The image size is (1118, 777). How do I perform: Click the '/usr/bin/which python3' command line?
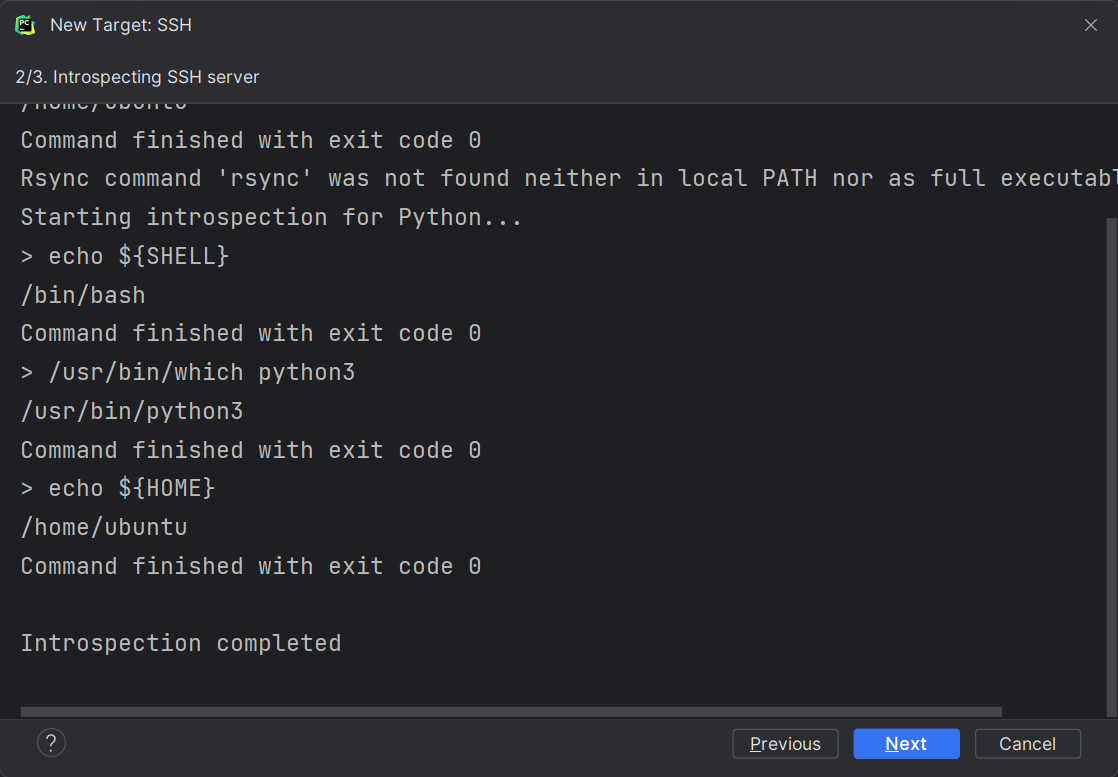pos(188,372)
